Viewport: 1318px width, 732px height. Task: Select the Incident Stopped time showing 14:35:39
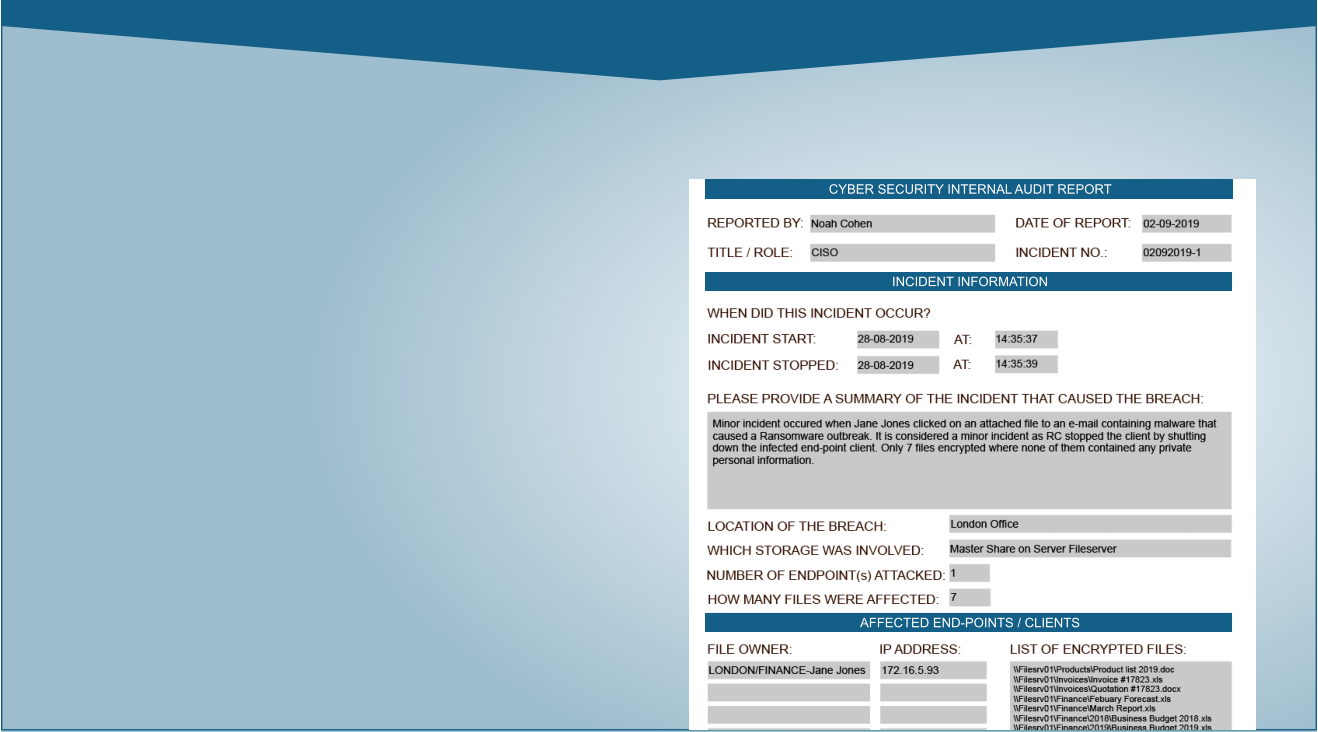click(x=1024, y=363)
